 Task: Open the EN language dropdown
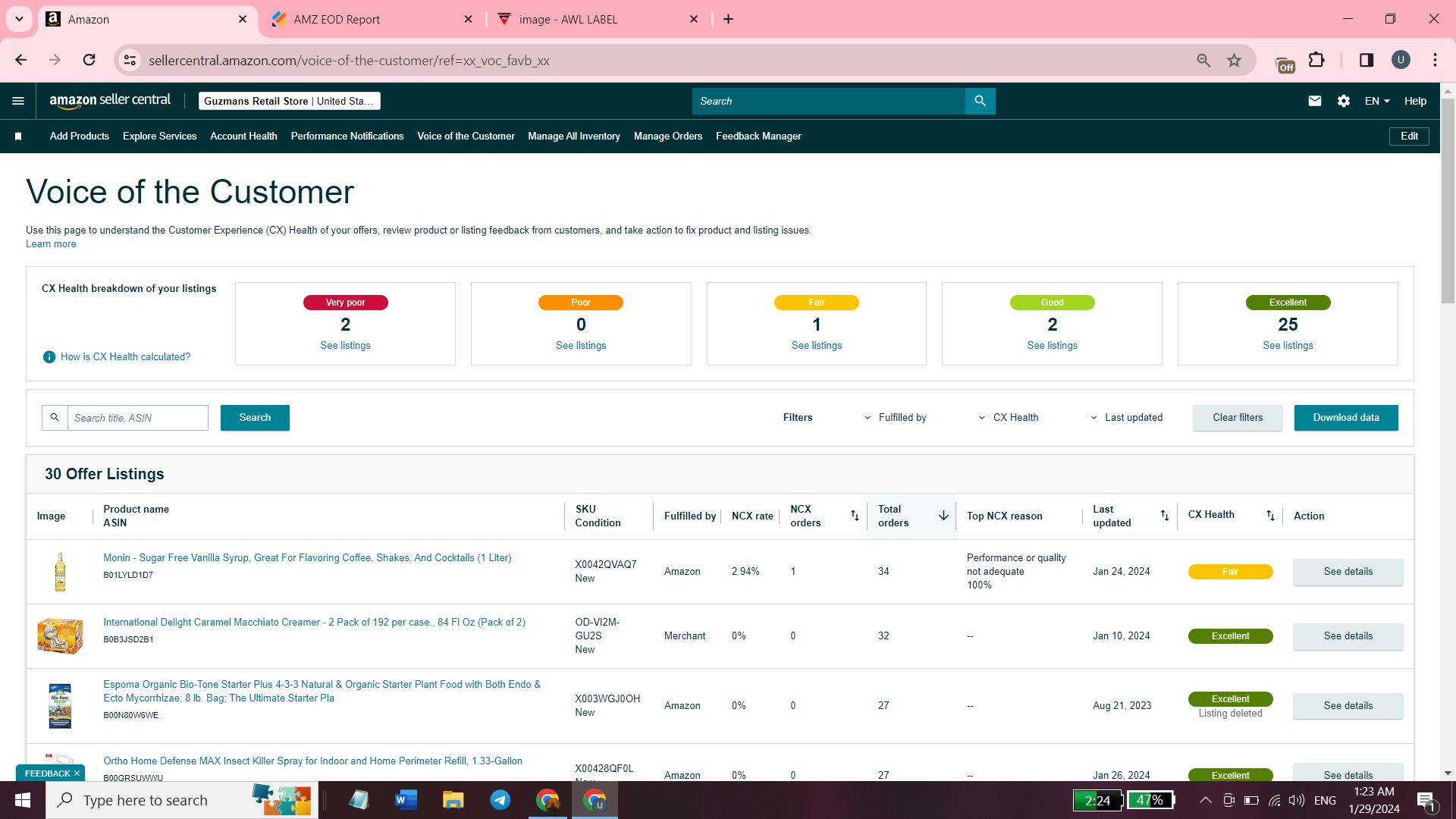click(1377, 101)
